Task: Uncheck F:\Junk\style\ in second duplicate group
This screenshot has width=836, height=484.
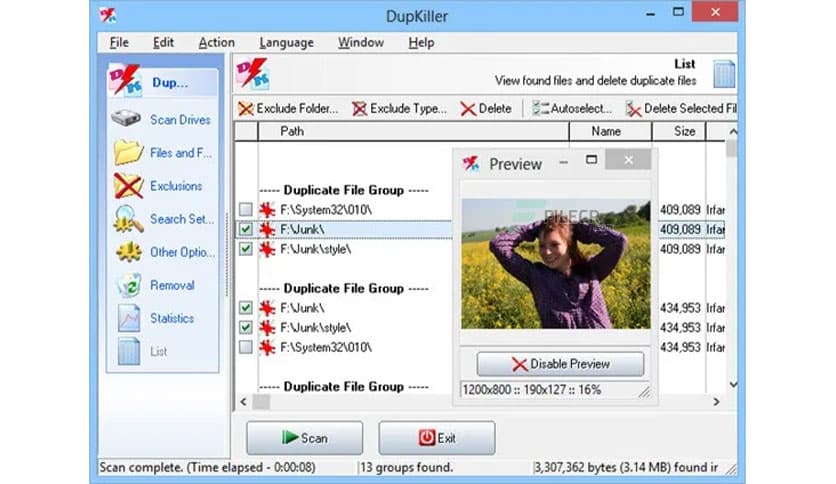Action: (x=246, y=327)
